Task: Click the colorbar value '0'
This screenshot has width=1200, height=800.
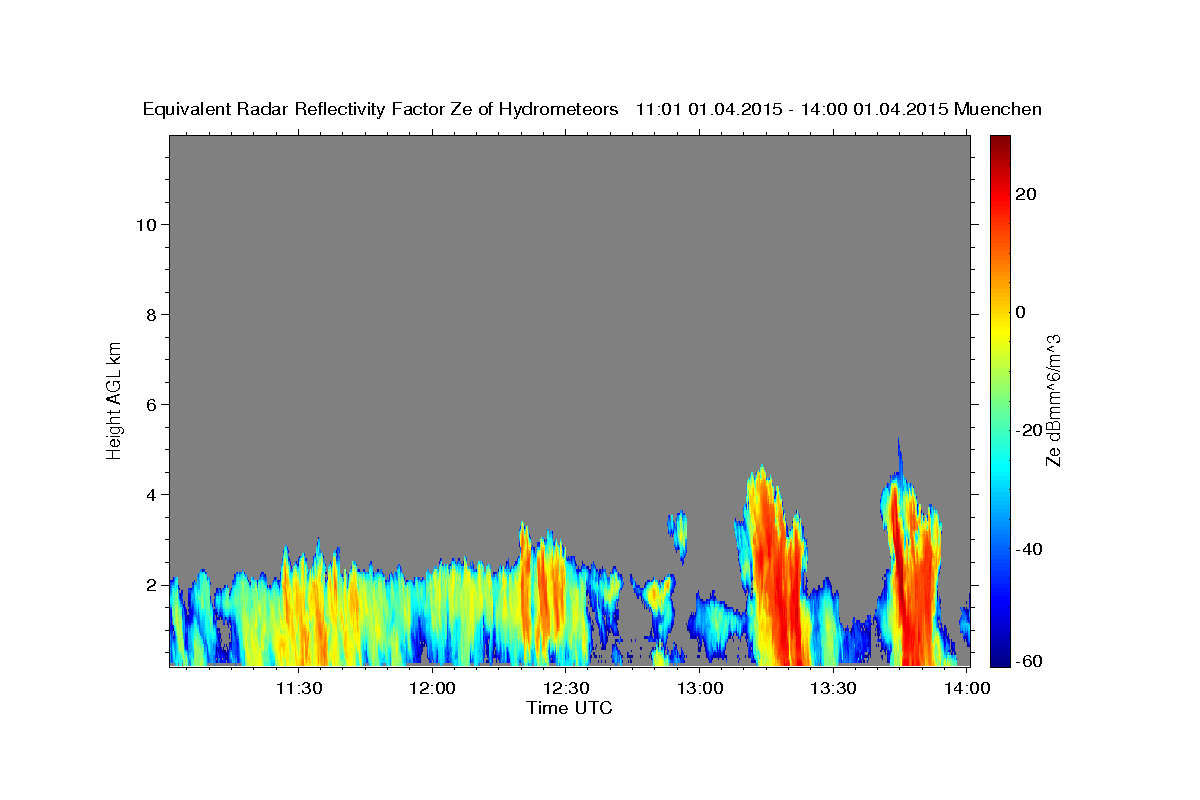Action: [1020, 312]
